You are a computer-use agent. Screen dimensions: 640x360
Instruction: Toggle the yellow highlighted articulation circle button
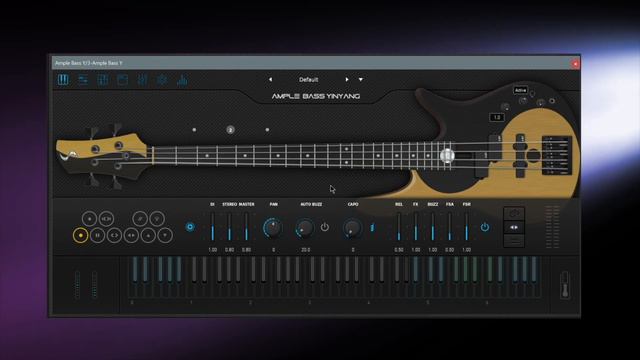80,236
